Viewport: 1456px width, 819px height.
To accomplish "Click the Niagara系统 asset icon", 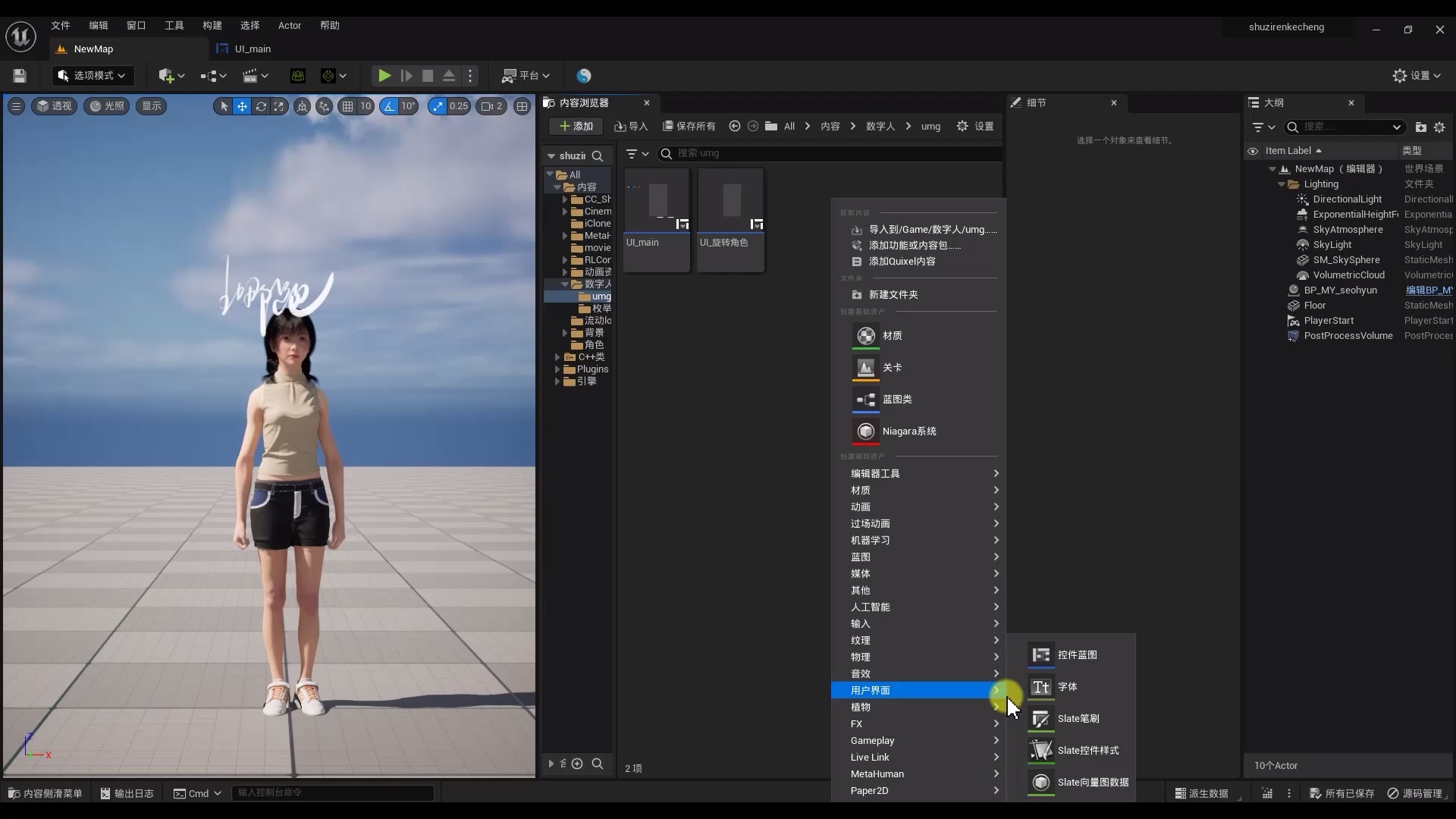I will [866, 431].
